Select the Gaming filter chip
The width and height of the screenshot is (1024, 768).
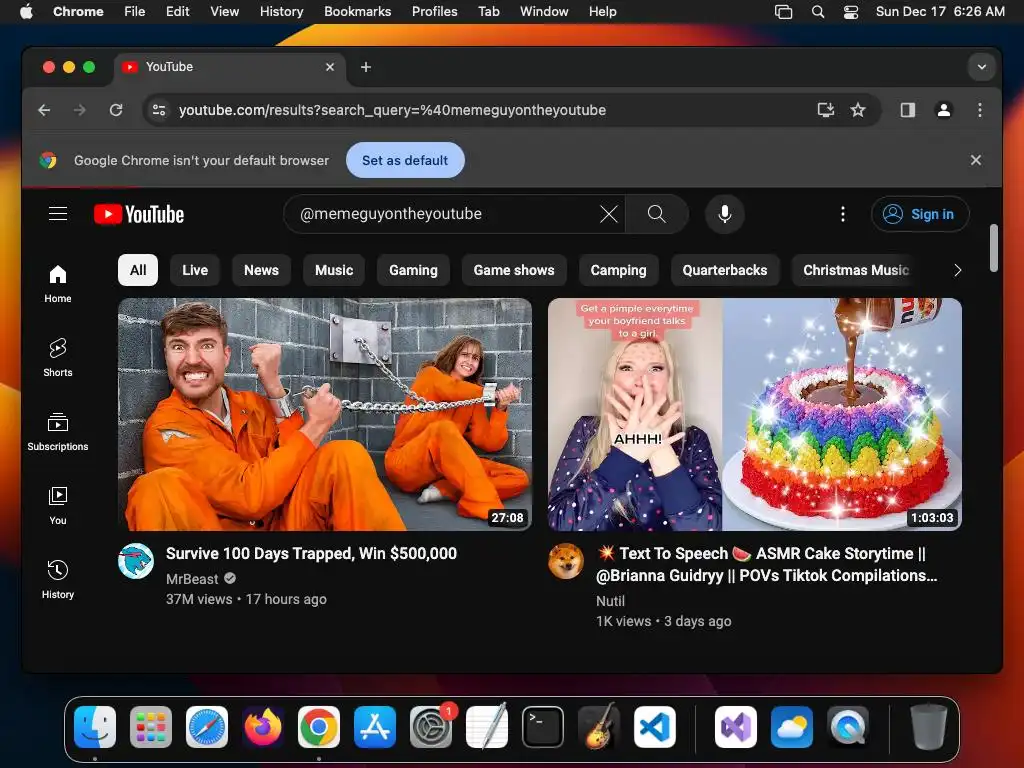(413, 270)
